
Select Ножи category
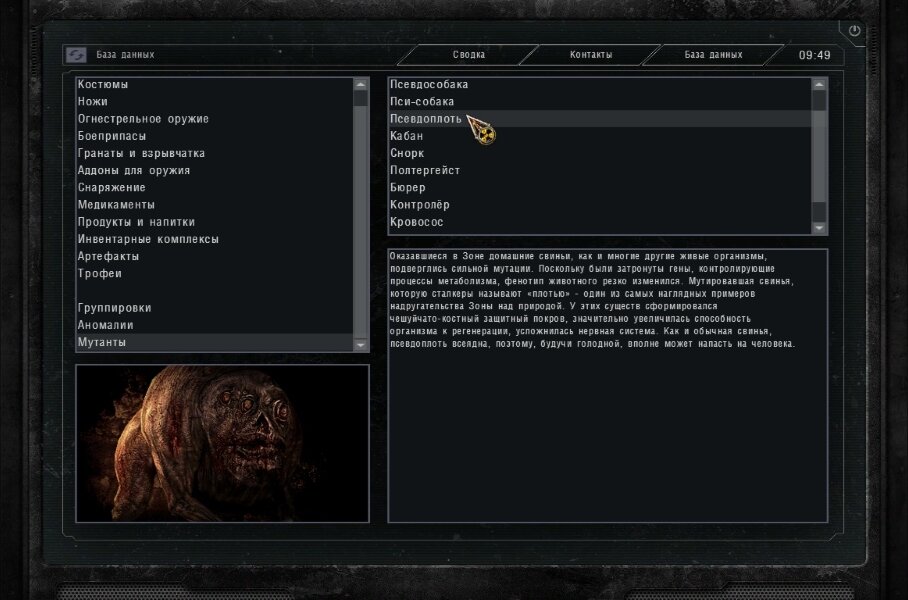coord(214,101)
